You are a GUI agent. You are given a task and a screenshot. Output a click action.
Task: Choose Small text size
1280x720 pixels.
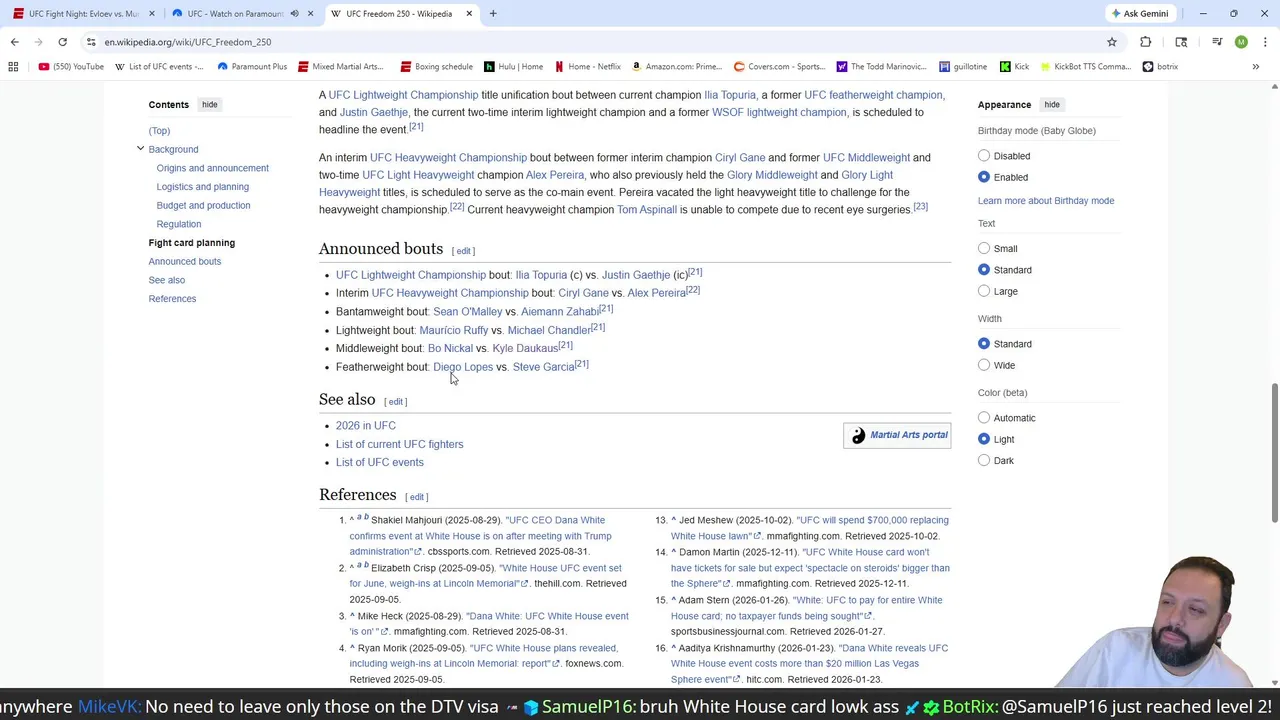[984, 248]
